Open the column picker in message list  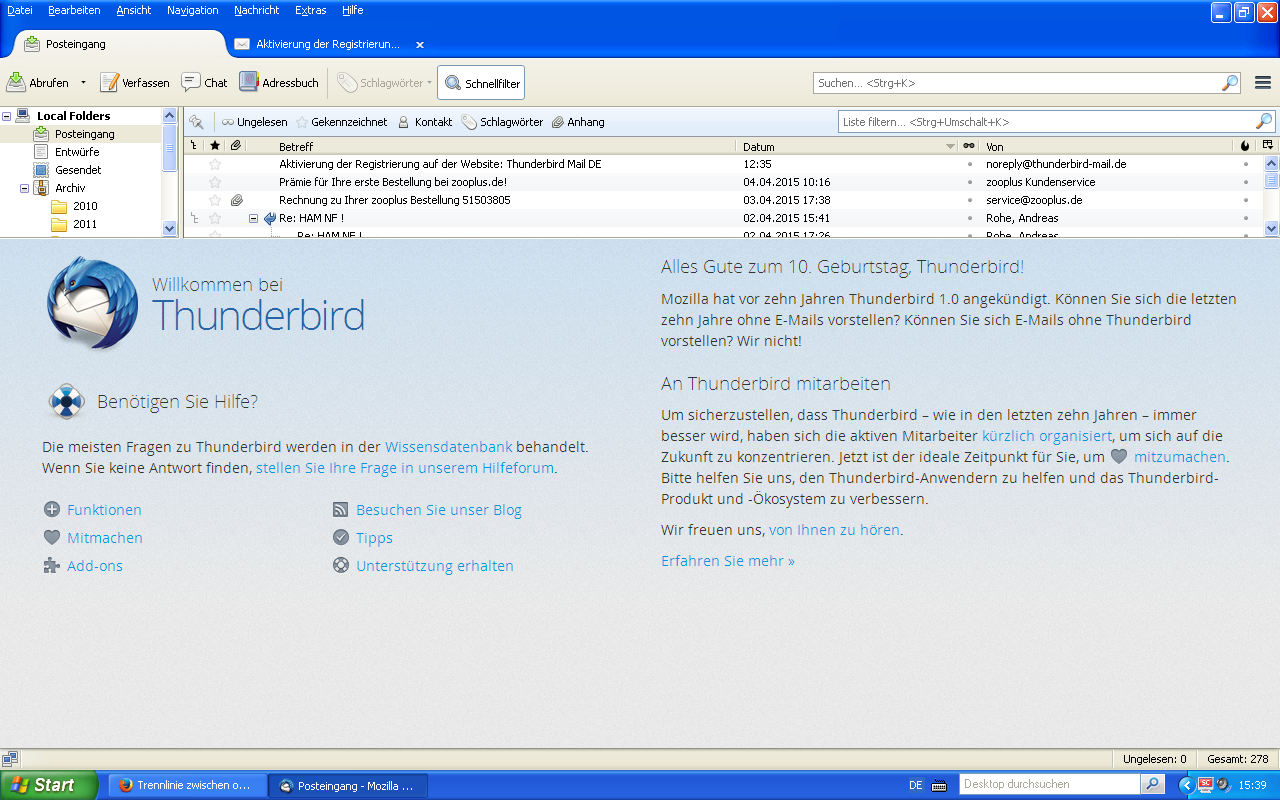click(1268, 146)
